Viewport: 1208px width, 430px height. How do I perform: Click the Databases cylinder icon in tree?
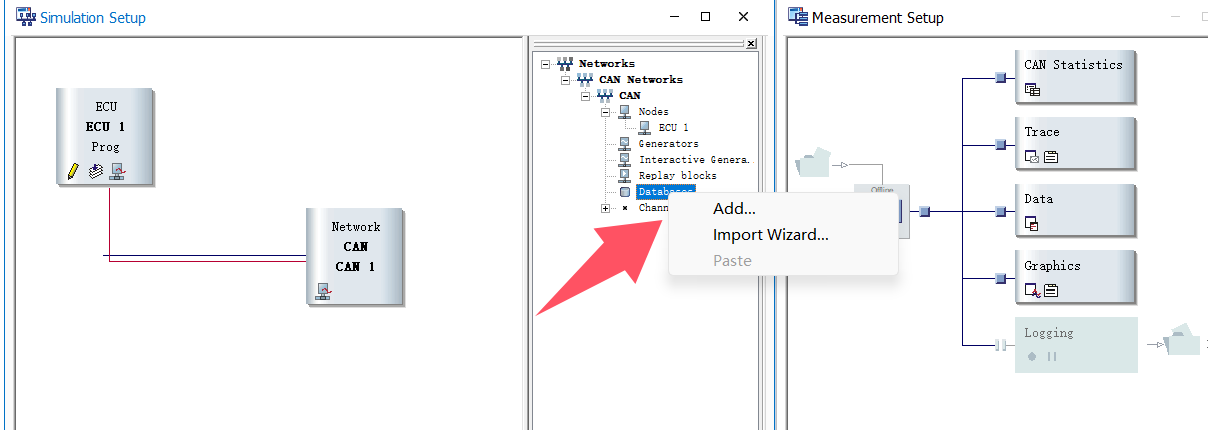coord(625,191)
